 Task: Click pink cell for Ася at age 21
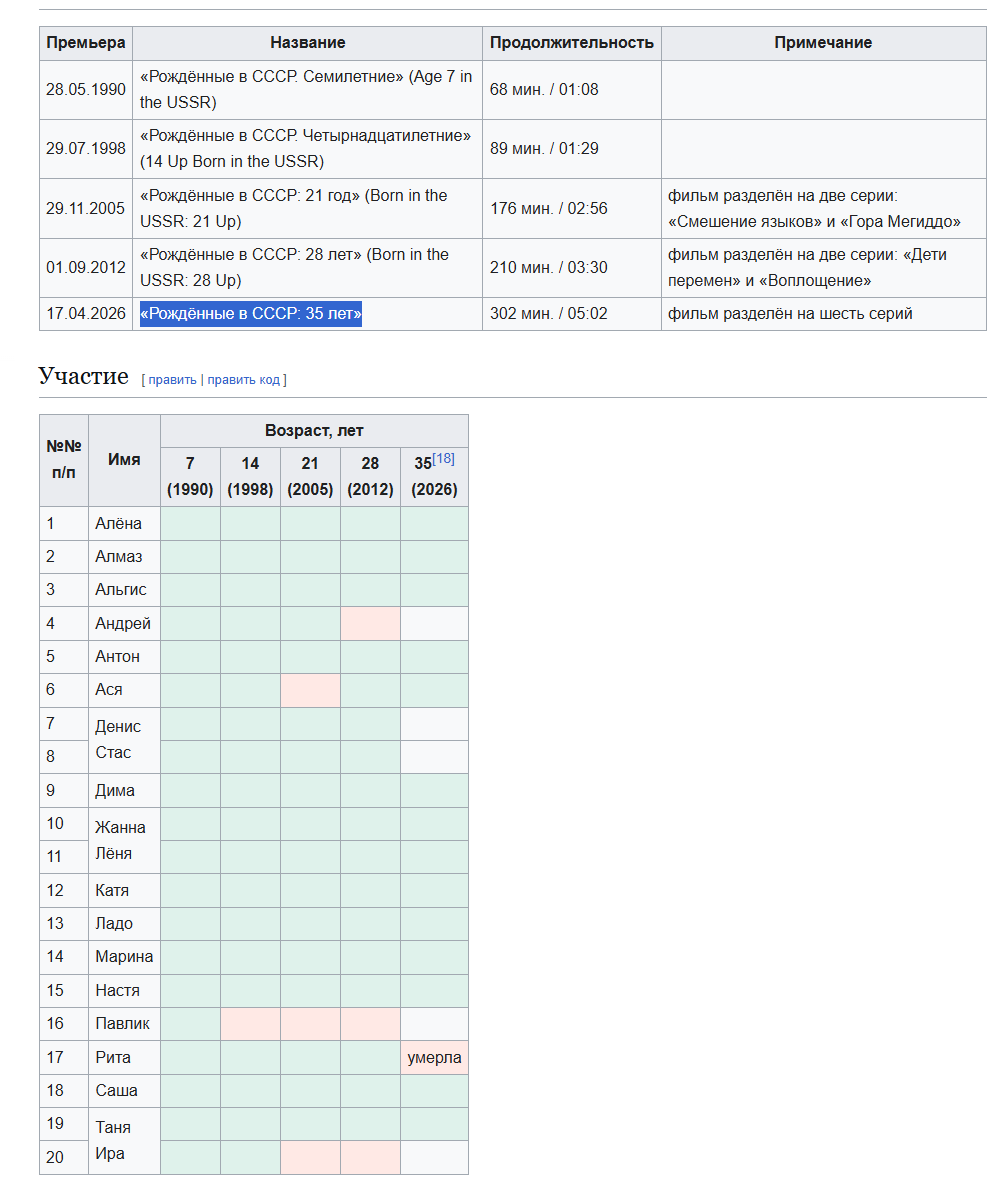coord(310,690)
